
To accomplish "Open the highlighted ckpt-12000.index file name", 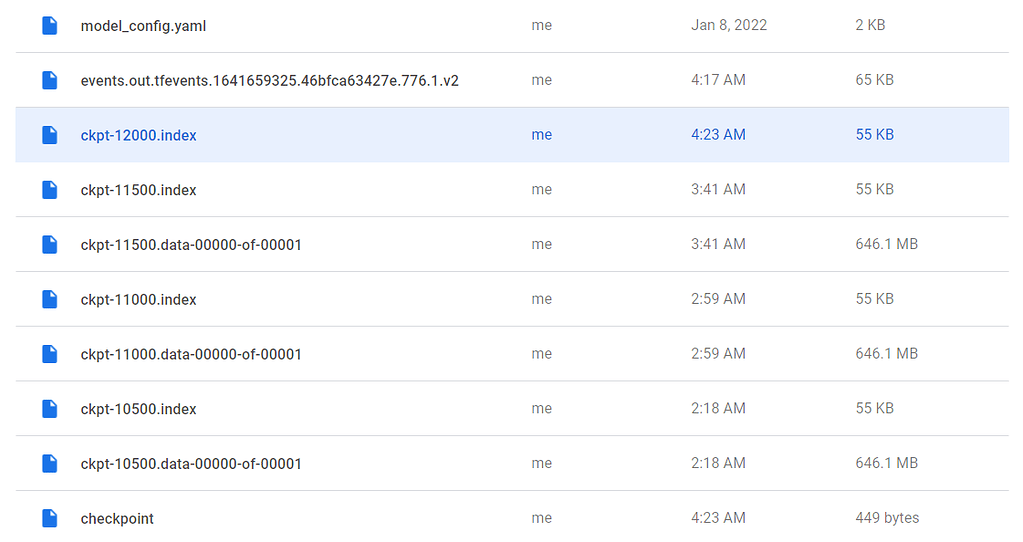I will [138, 135].
